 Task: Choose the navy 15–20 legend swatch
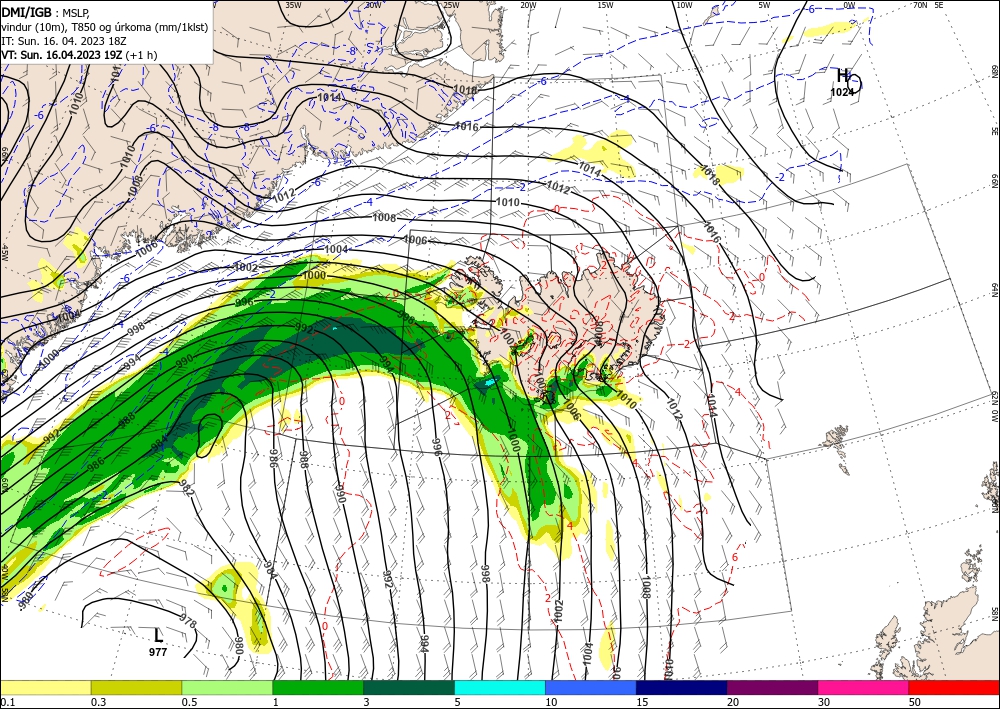click(682, 687)
